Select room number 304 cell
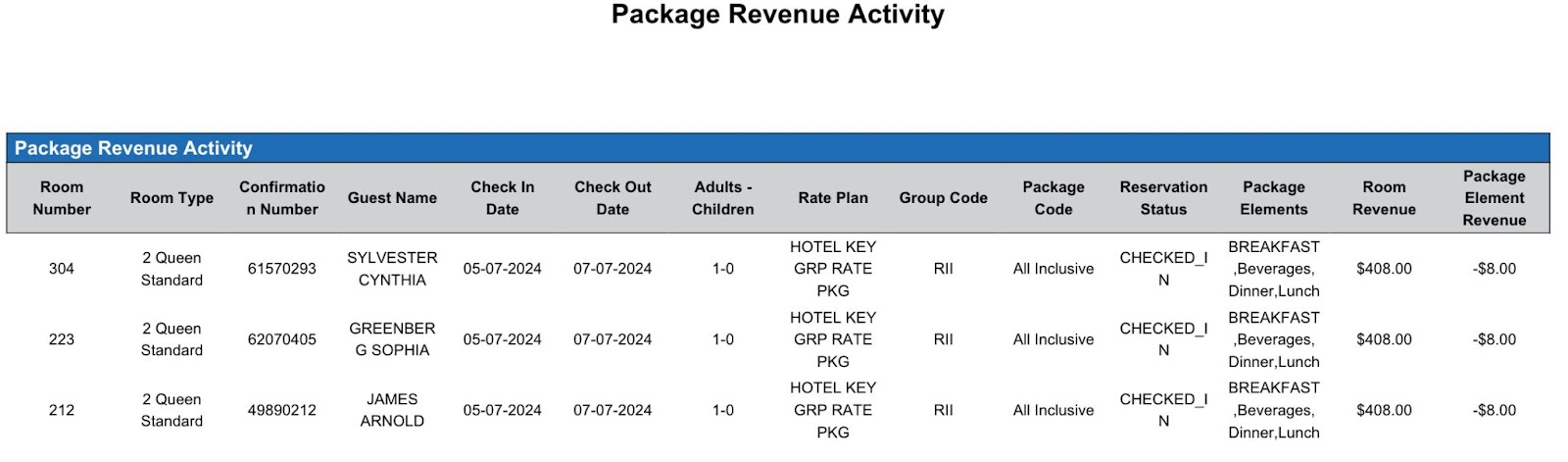Screen dimensions: 1568x462 (x=62, y=269)
